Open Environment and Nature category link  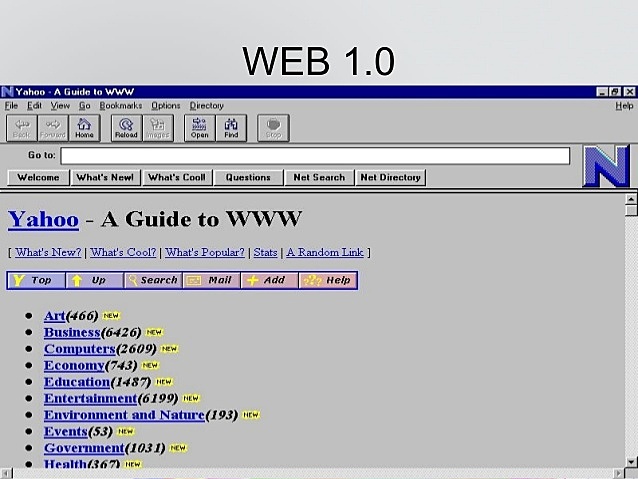click(124, 415)
